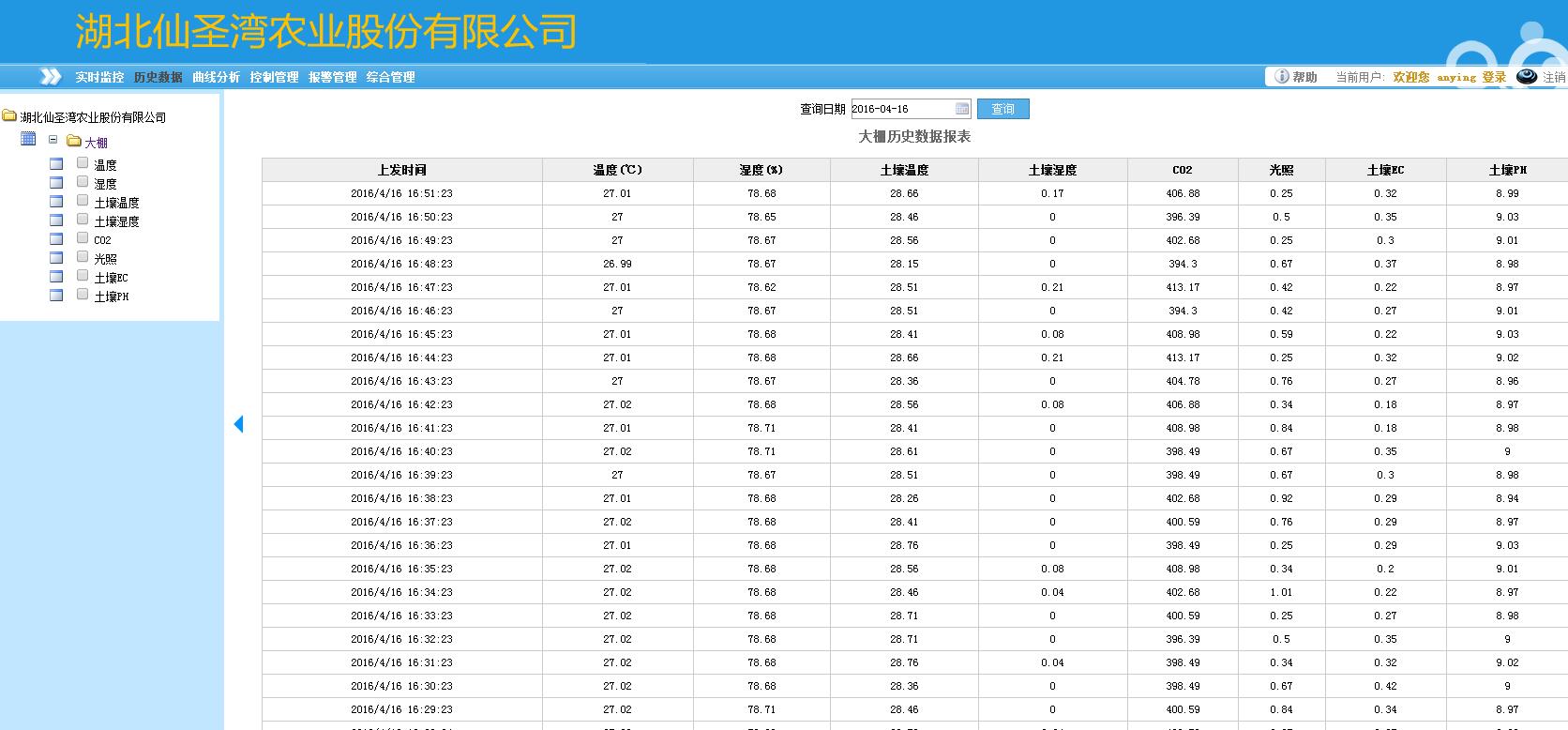Open the 实时监控 menu
1568x730 pixels.
point(99,77)
